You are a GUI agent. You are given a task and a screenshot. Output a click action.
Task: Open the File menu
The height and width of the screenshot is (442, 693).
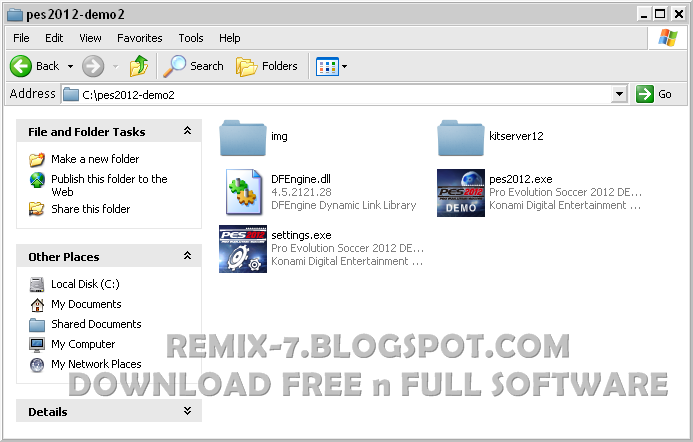pyautogui.click(x=21, y=38)
